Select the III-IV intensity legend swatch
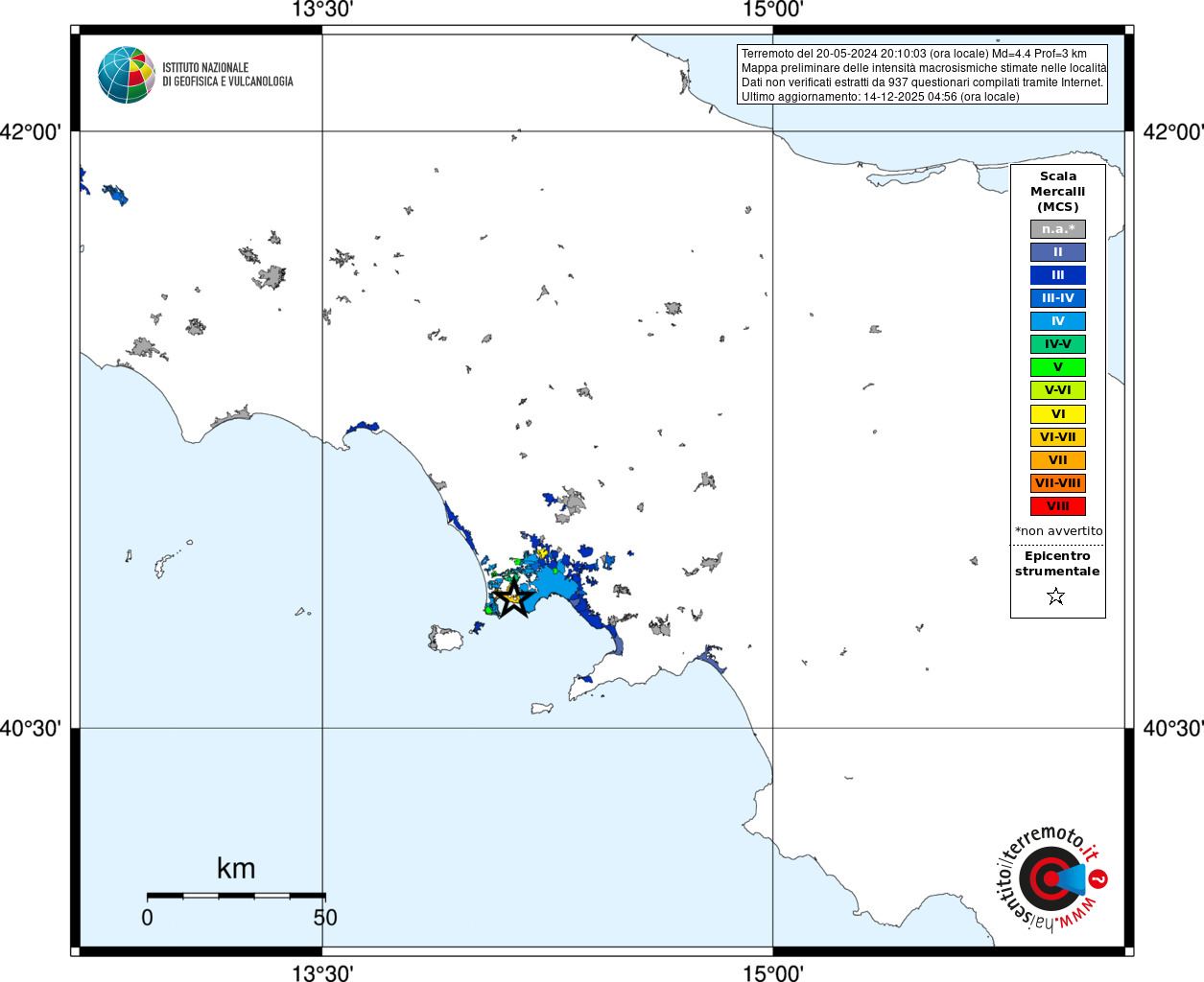Viewport: 1204px width, 982px height. point(1058,298)
